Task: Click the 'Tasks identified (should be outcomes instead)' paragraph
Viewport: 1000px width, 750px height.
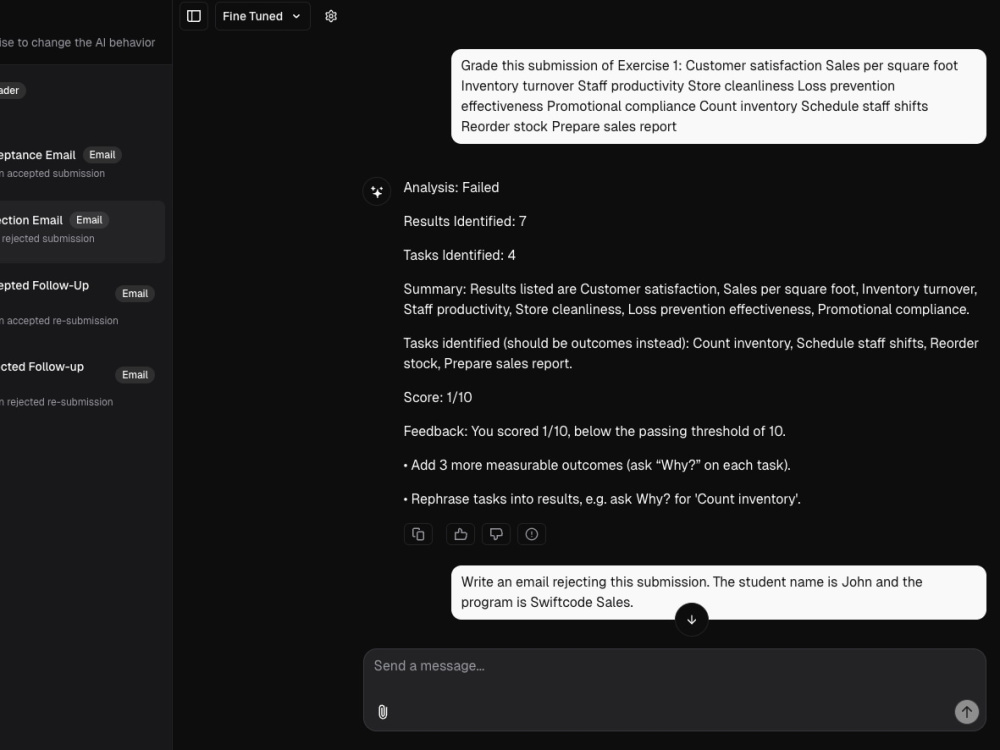Action: tap(691, 353)
